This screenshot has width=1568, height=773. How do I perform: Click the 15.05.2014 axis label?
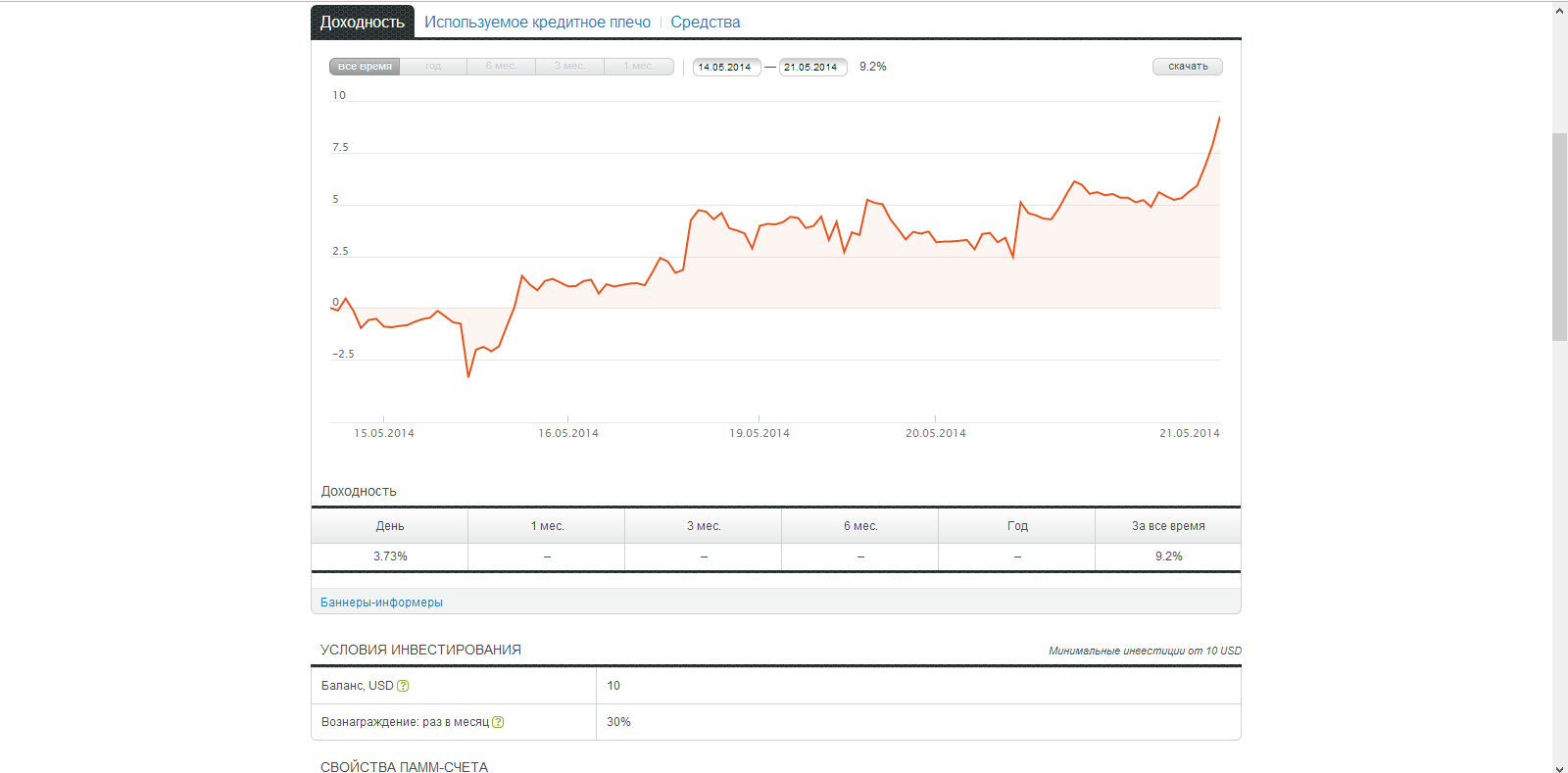click(384, 433)
